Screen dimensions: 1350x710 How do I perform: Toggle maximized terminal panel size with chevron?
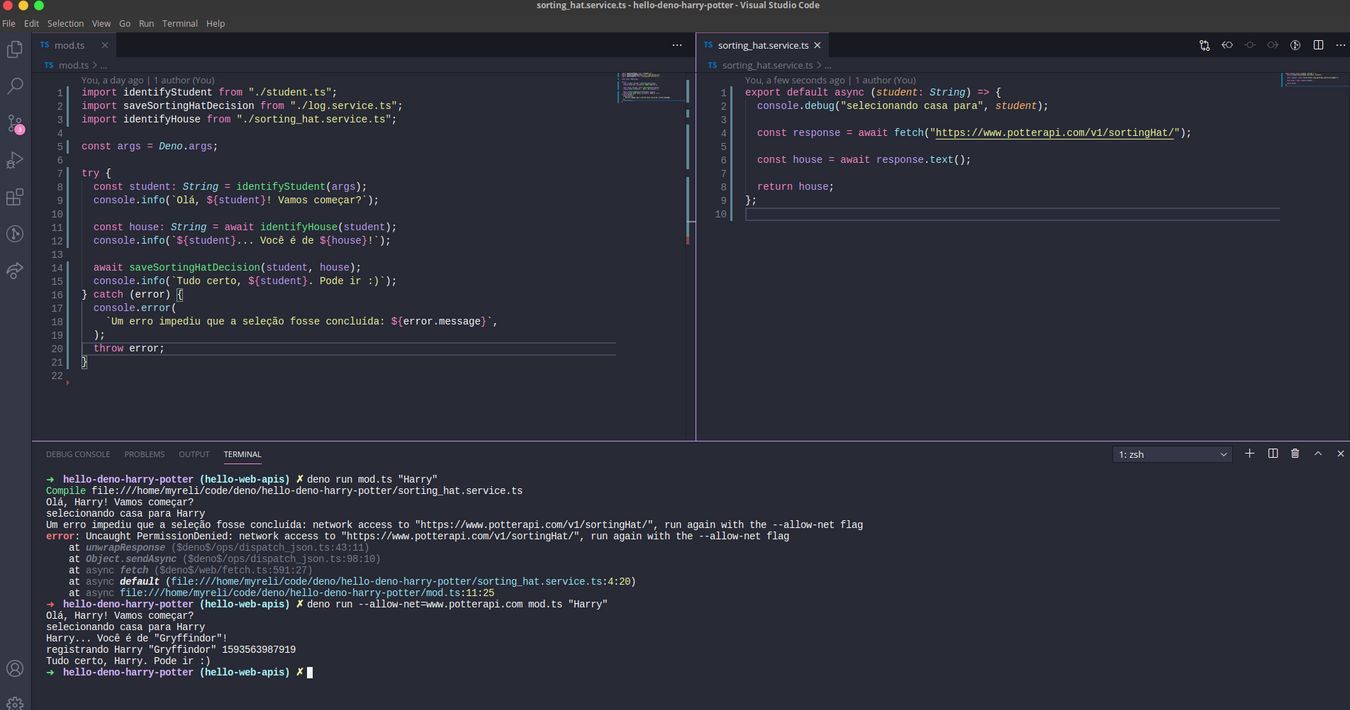(1318, 454)
